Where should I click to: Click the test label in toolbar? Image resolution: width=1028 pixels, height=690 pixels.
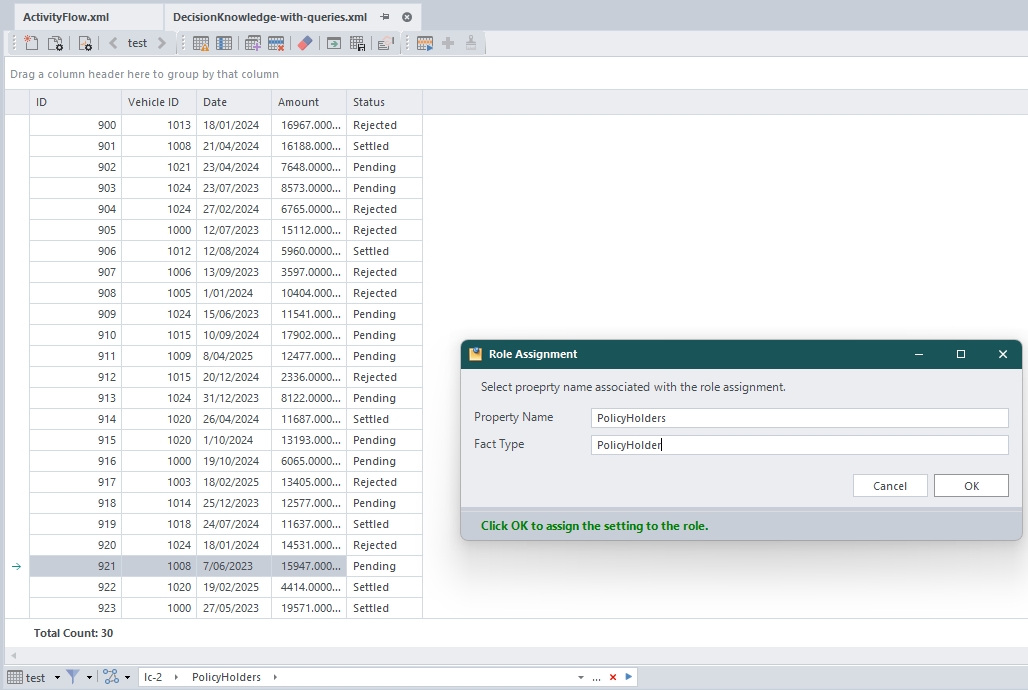(x=137, y=43)
